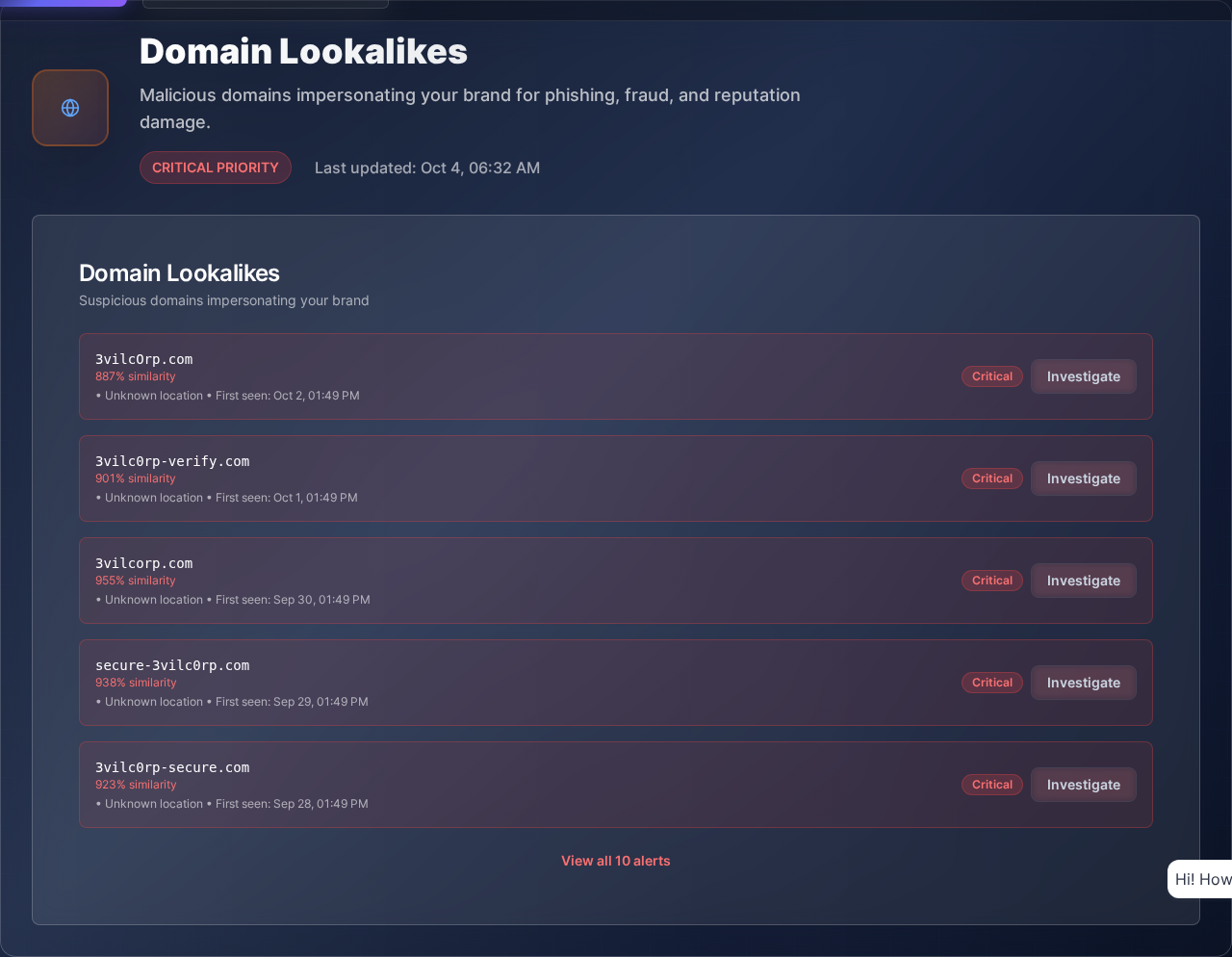Click the 938% similarity label

point(136,683)
